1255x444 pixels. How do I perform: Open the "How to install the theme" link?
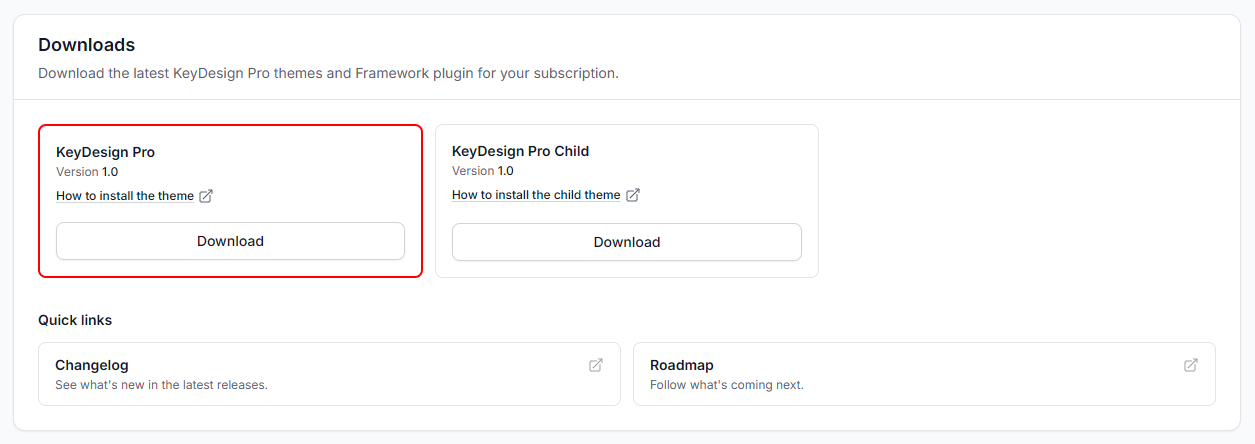125,196
